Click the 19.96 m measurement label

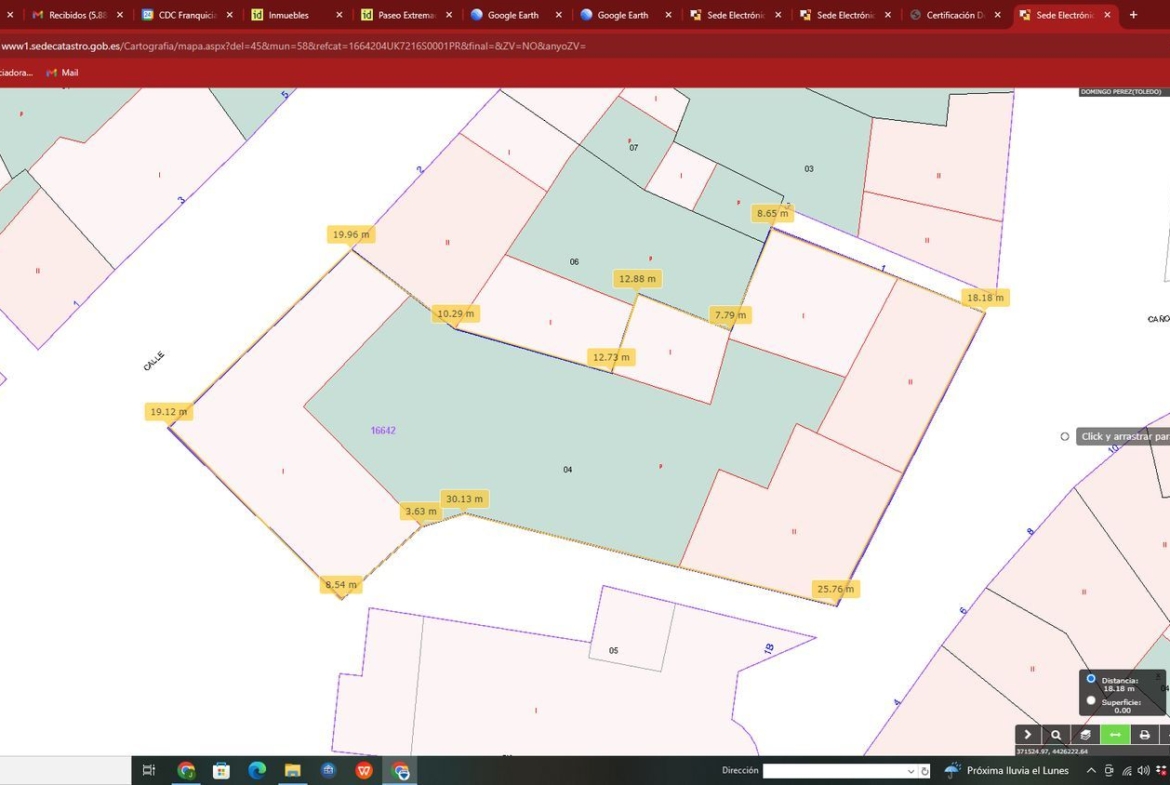click(x=351, y=234)
